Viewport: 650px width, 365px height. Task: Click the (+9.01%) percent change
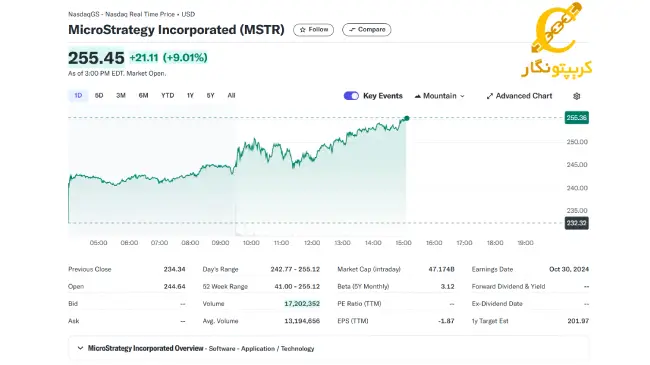[x=185, y=58]
